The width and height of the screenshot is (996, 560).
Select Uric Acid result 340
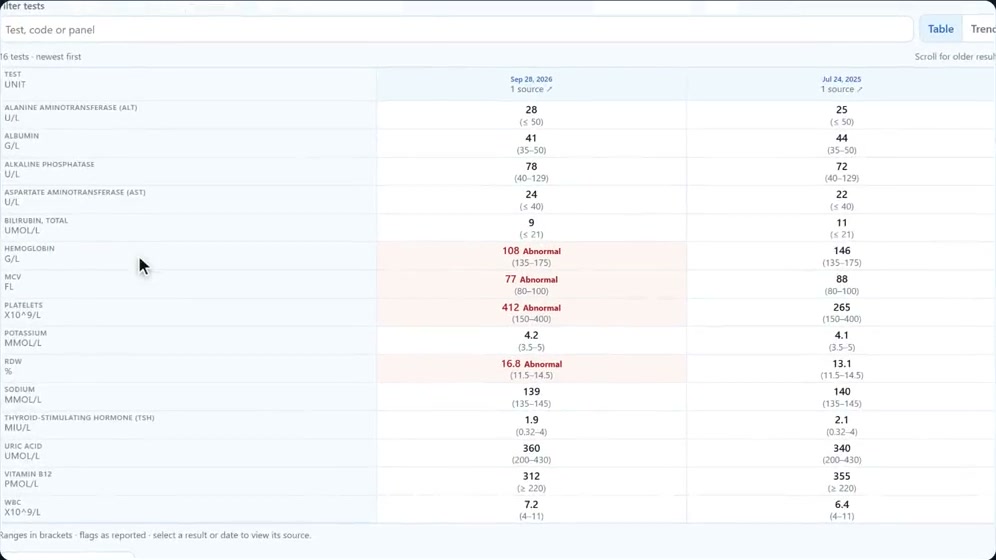tap(842, 448)
